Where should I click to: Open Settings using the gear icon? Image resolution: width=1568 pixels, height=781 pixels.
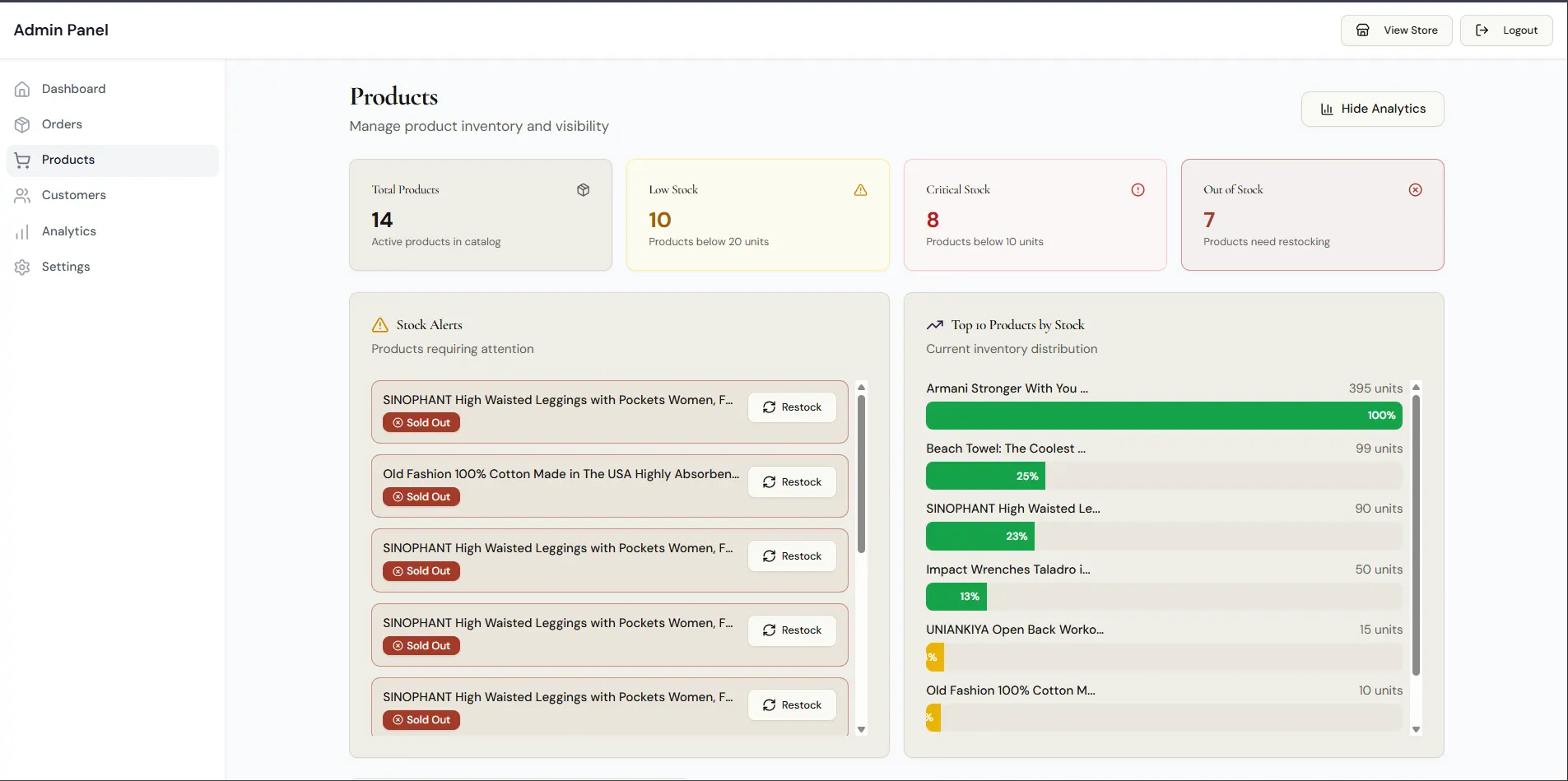point(21,267)
